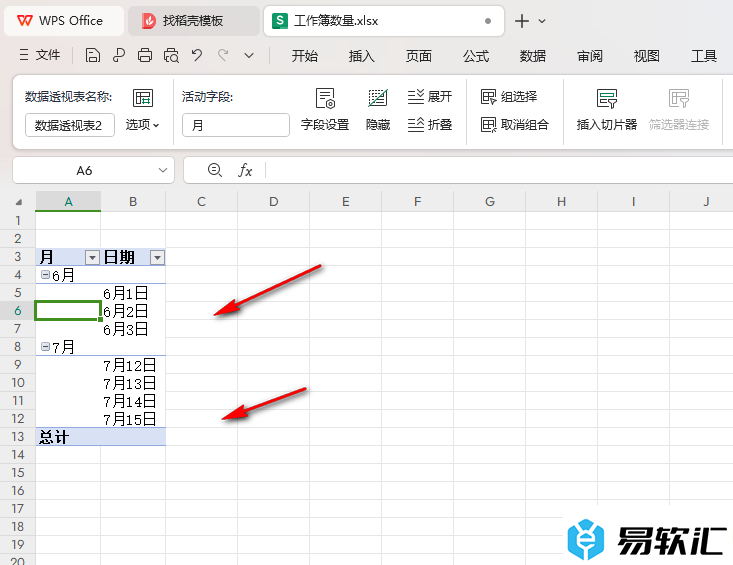Click the cell containing 7月13日

[133, 383]
